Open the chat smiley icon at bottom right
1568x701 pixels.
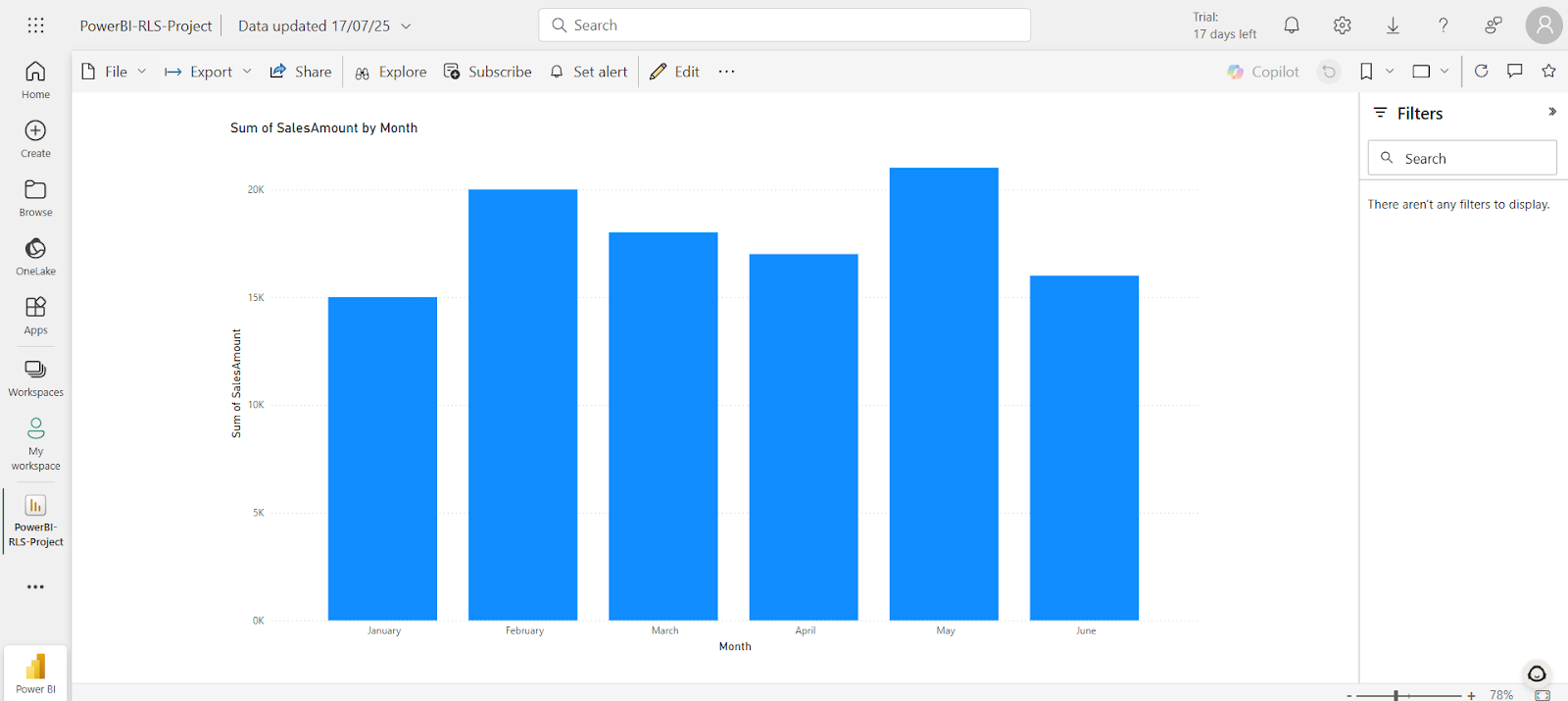click(1537, 674)
